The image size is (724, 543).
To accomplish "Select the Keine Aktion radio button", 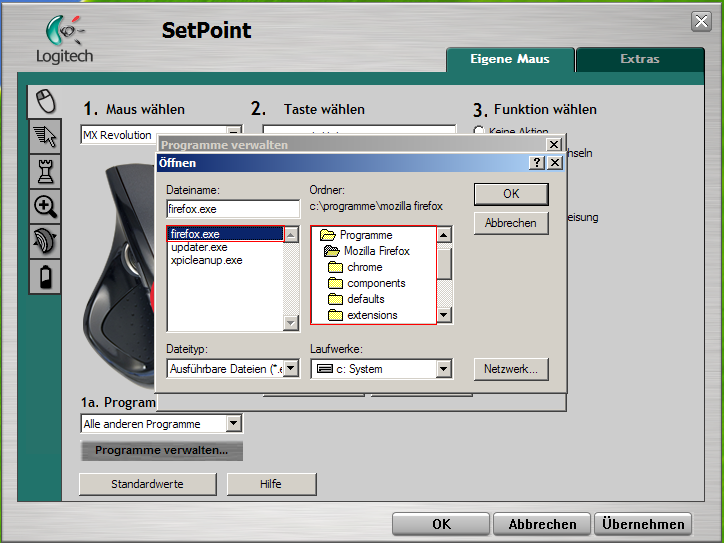I will click(x=479, y=131).
